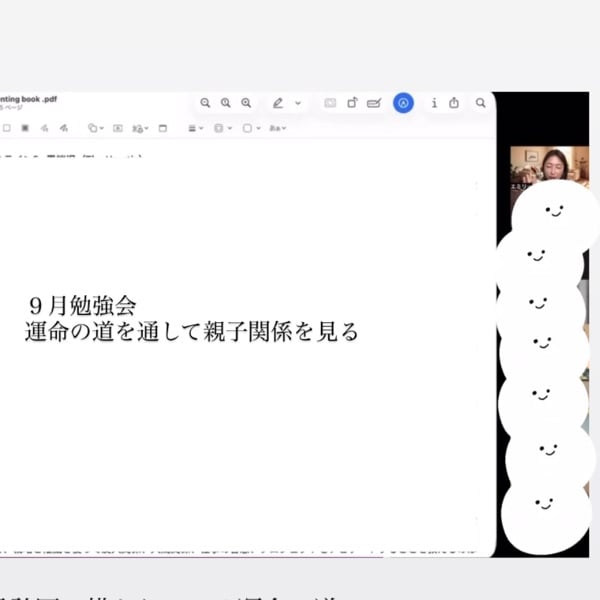Select the Sketch drawing tool
Viewport: 600px width, 600px height.
44,128
